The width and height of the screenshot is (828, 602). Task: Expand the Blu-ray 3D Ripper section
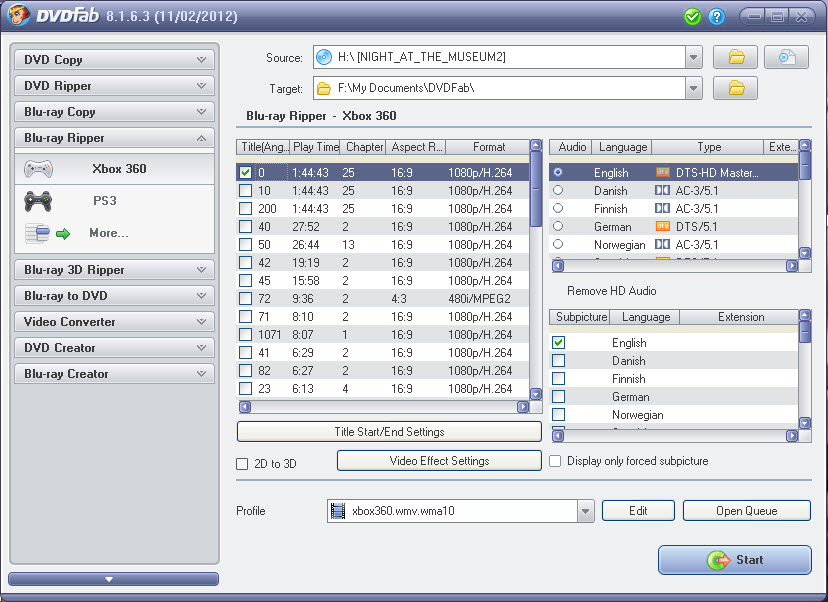click(114, 270)
